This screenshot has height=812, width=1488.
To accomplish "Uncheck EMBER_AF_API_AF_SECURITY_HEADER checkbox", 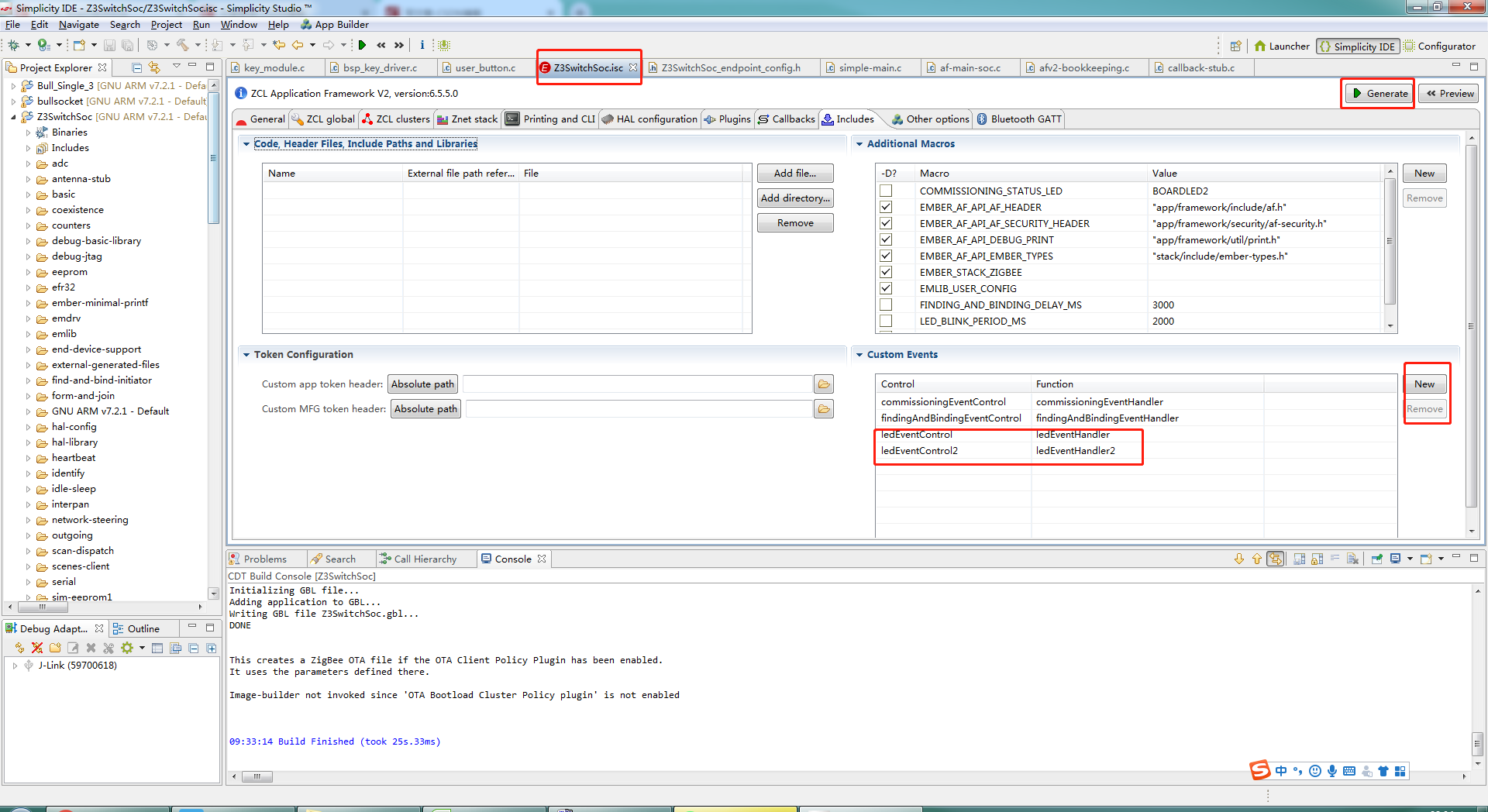I will 886,223.
